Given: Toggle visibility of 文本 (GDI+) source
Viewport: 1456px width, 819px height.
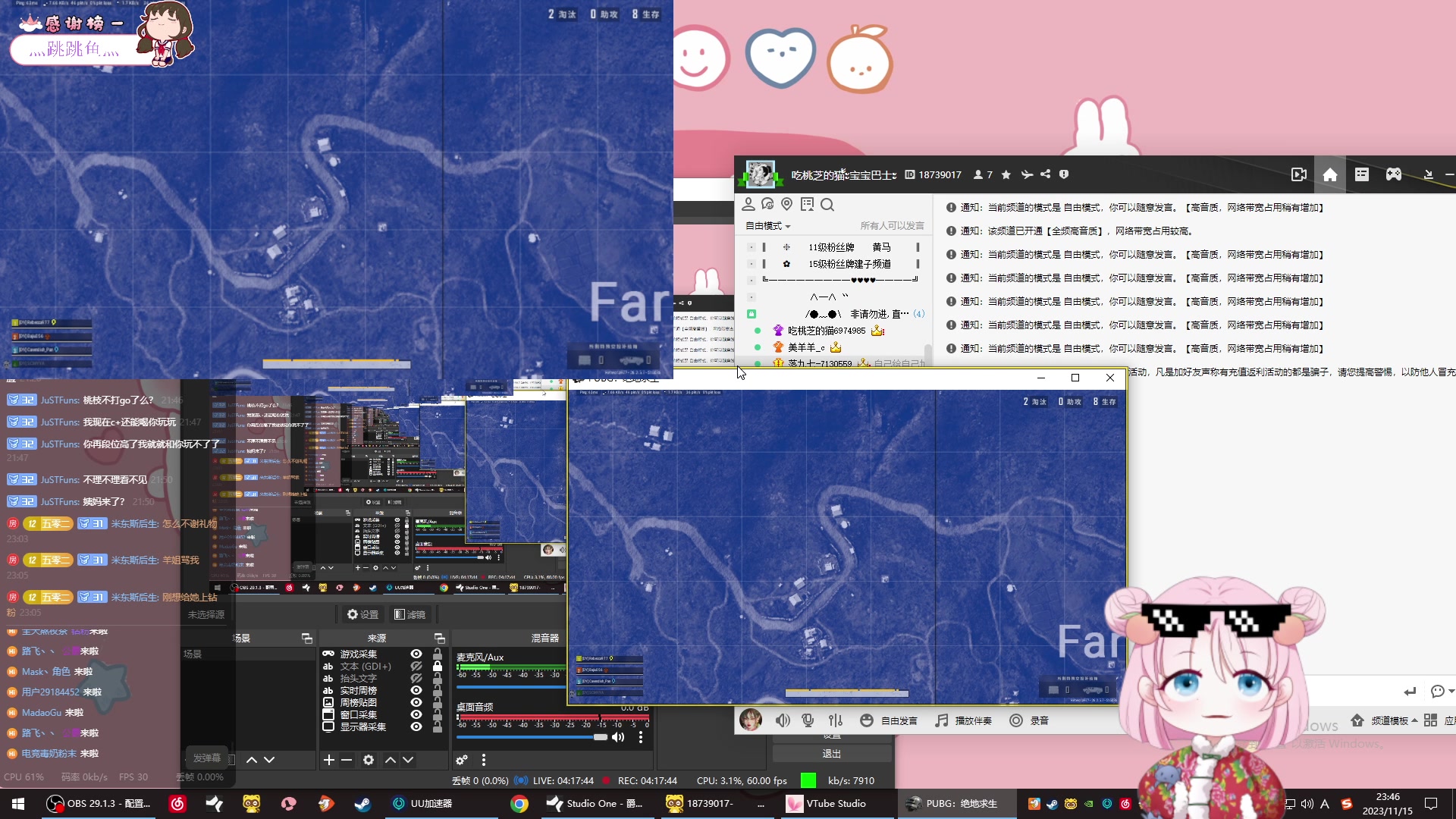Looking at the screenshot, I should (416, 666).
